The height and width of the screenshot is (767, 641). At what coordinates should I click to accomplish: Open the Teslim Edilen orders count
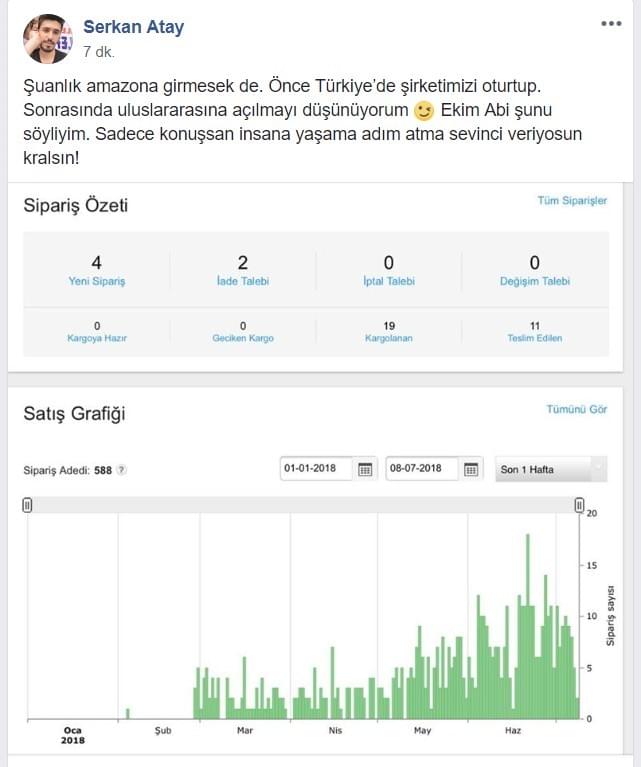click(535, 332)
